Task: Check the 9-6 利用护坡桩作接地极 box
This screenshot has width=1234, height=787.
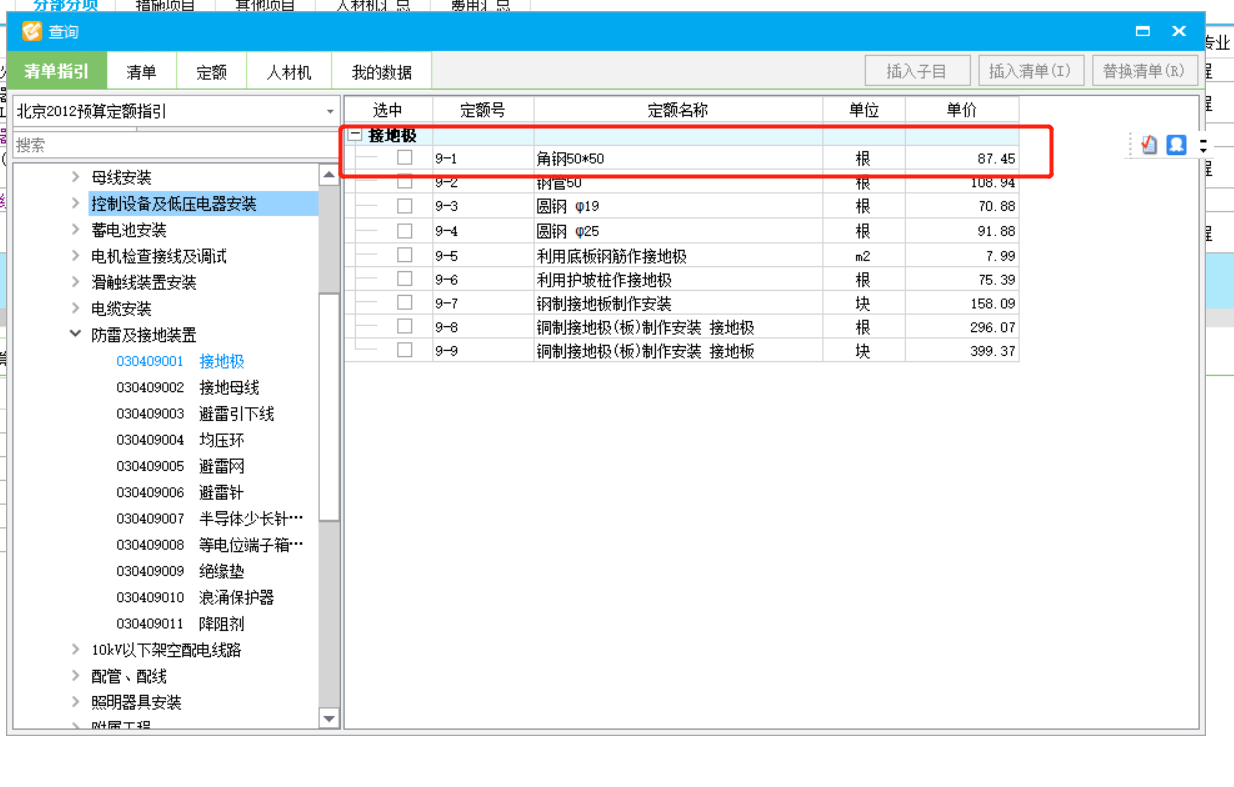Action: [404, 278]
